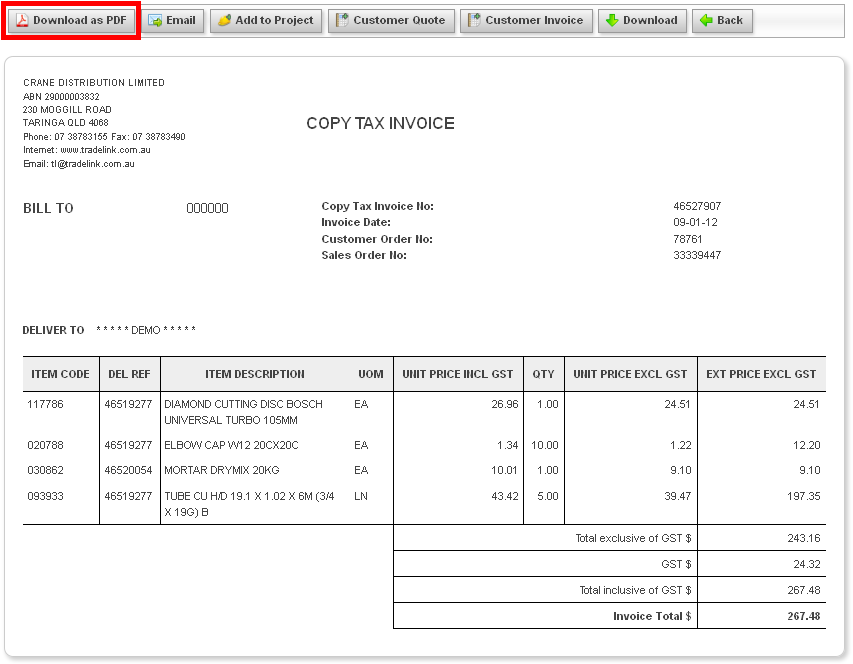This screenshot has height=664, width=853.
Task: Click the UOM column header
Action: (370, 374)
